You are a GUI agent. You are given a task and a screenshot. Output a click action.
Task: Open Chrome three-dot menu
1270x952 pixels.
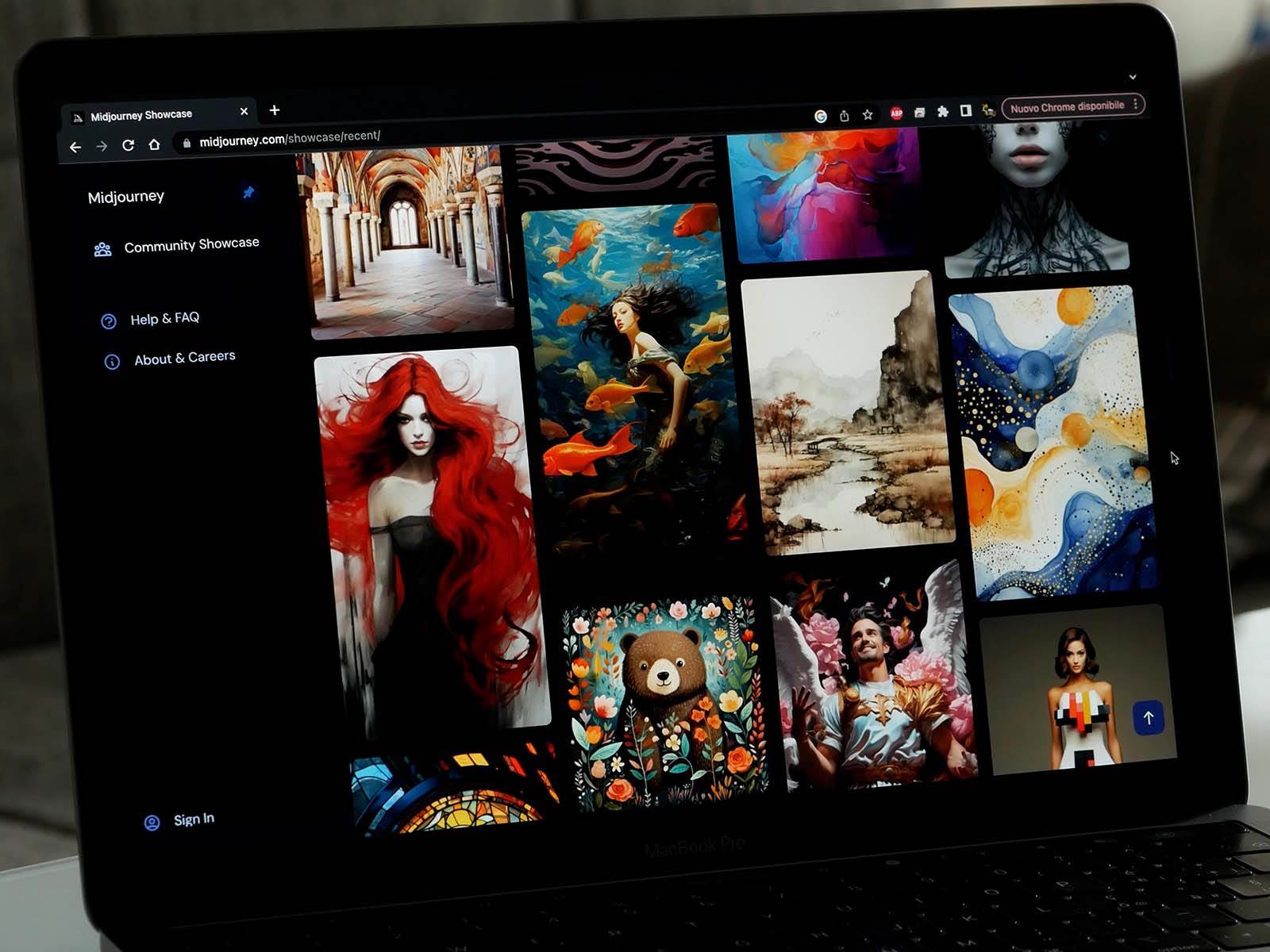[x=1136, y=105]
